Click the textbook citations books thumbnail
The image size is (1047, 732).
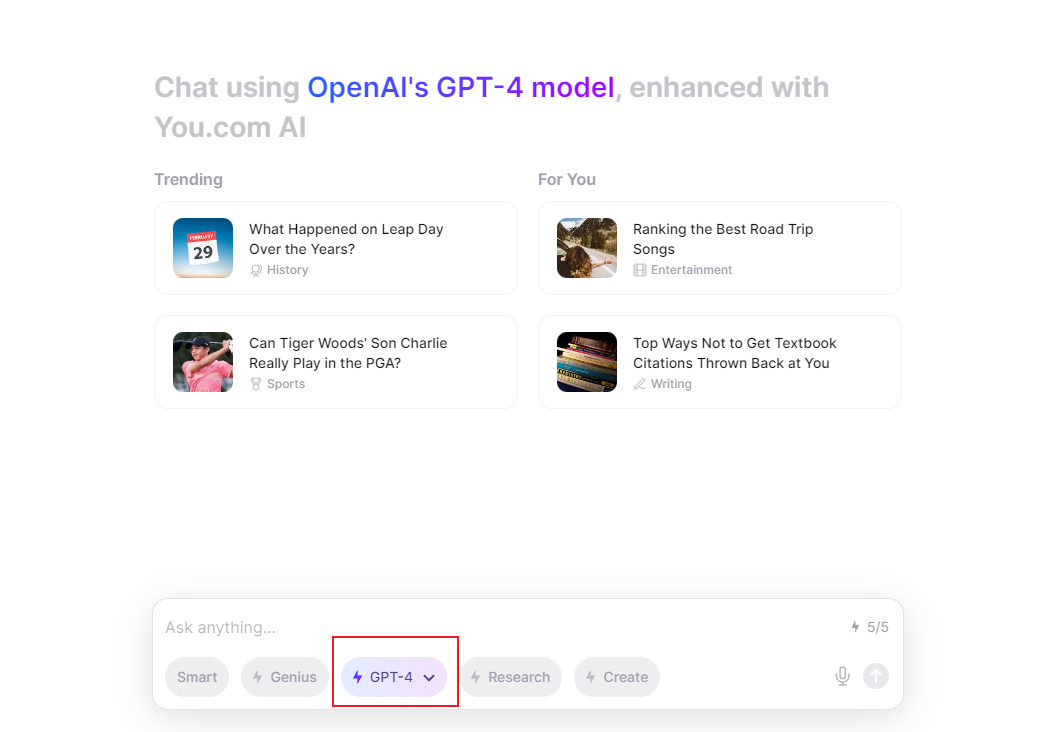click(x=587, y=362)
